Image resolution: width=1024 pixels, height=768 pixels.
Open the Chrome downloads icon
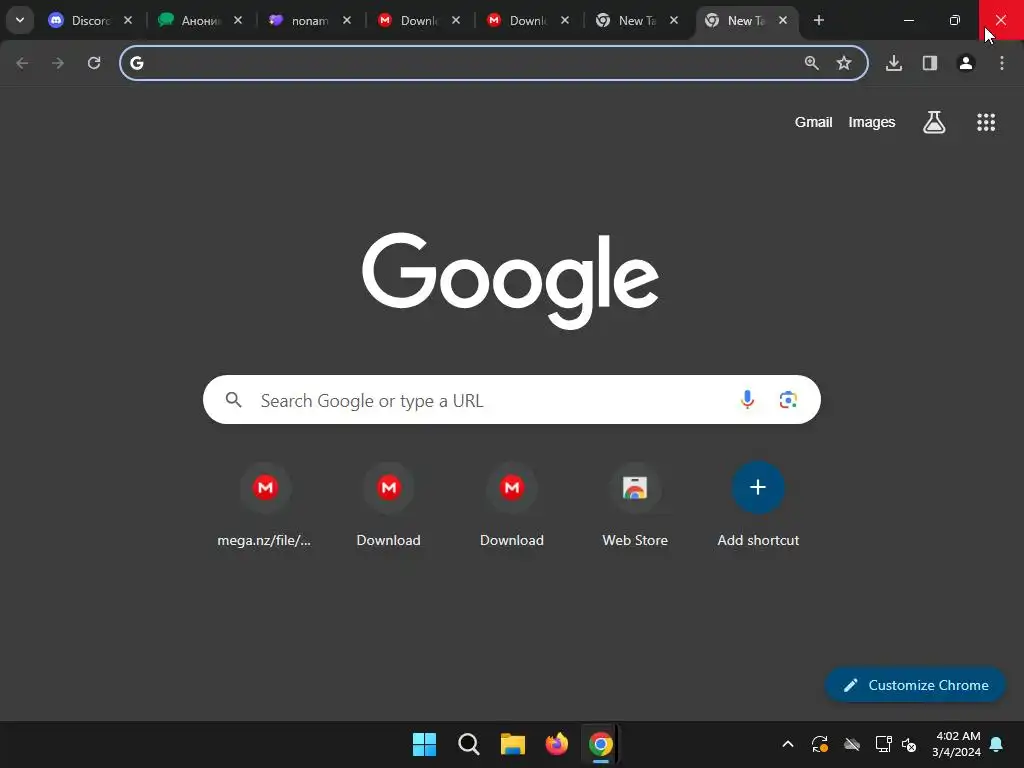click(894, 63)
